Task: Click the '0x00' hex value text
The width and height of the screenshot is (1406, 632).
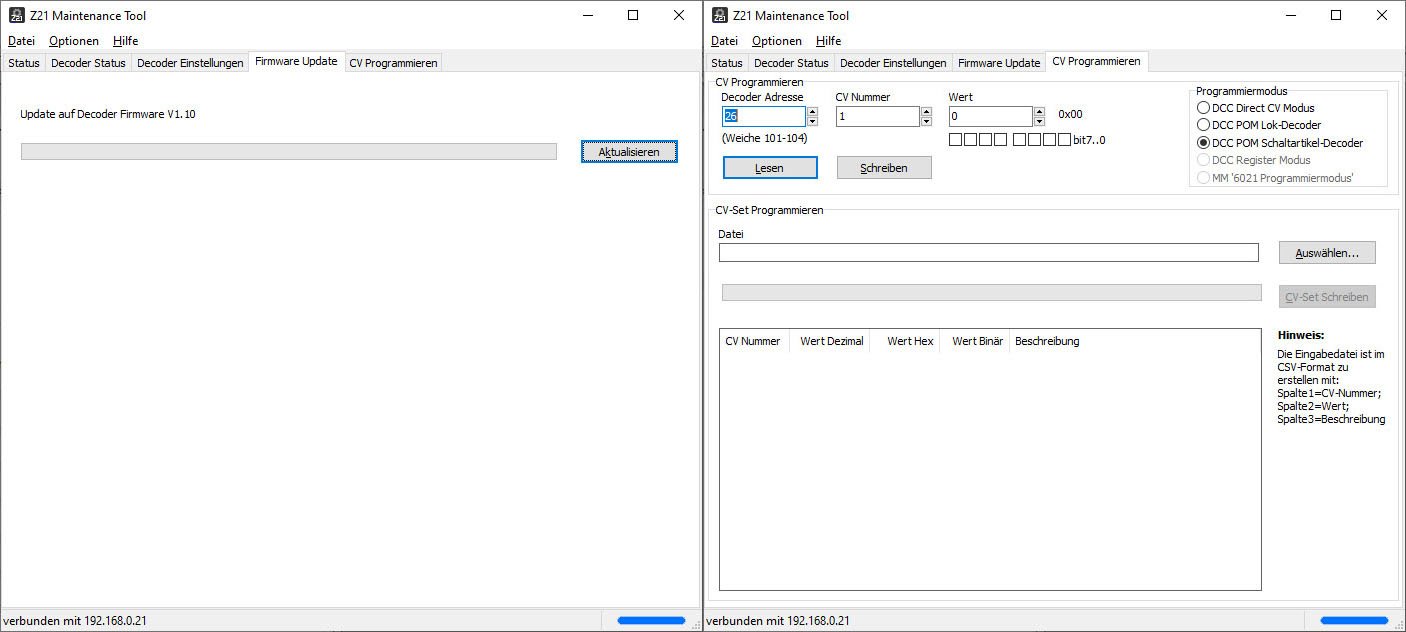Action: click(x=1070, y=115)
